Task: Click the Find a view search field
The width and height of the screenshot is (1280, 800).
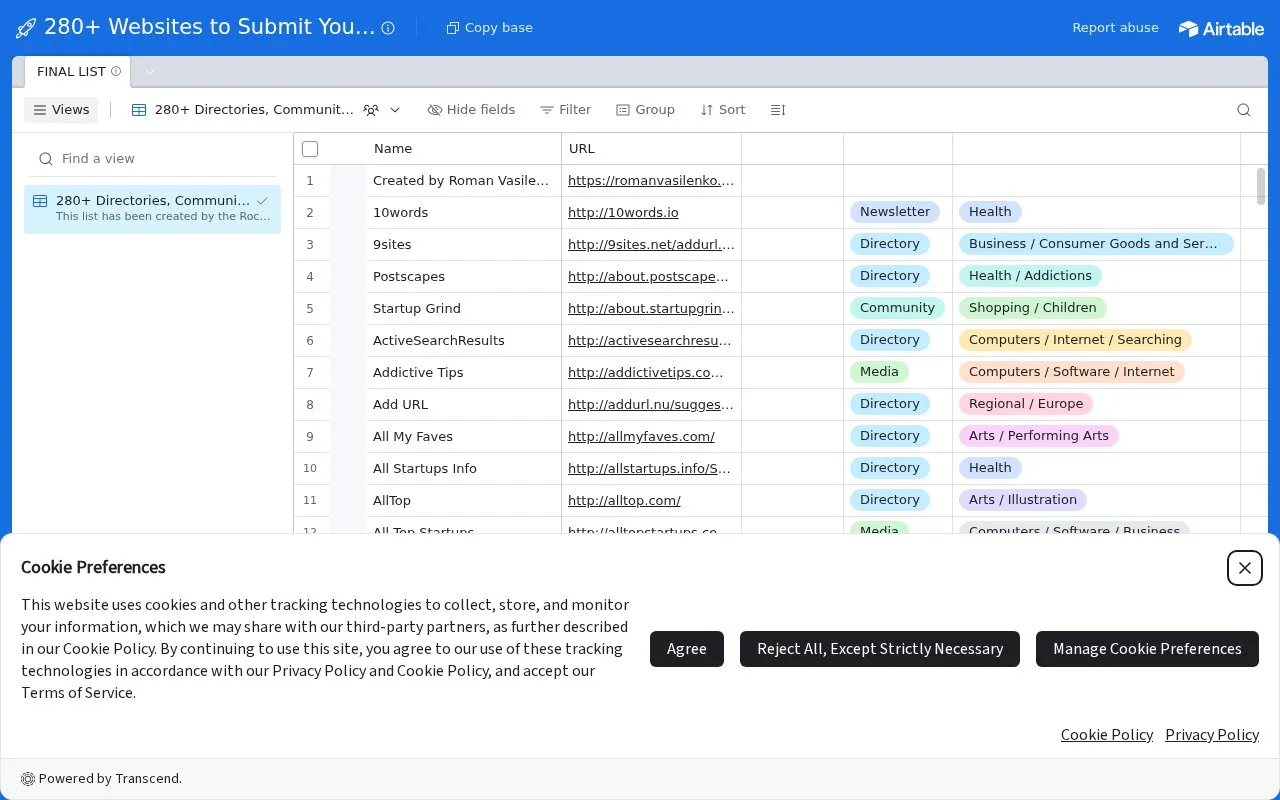Action: click(x=152, y=159)
